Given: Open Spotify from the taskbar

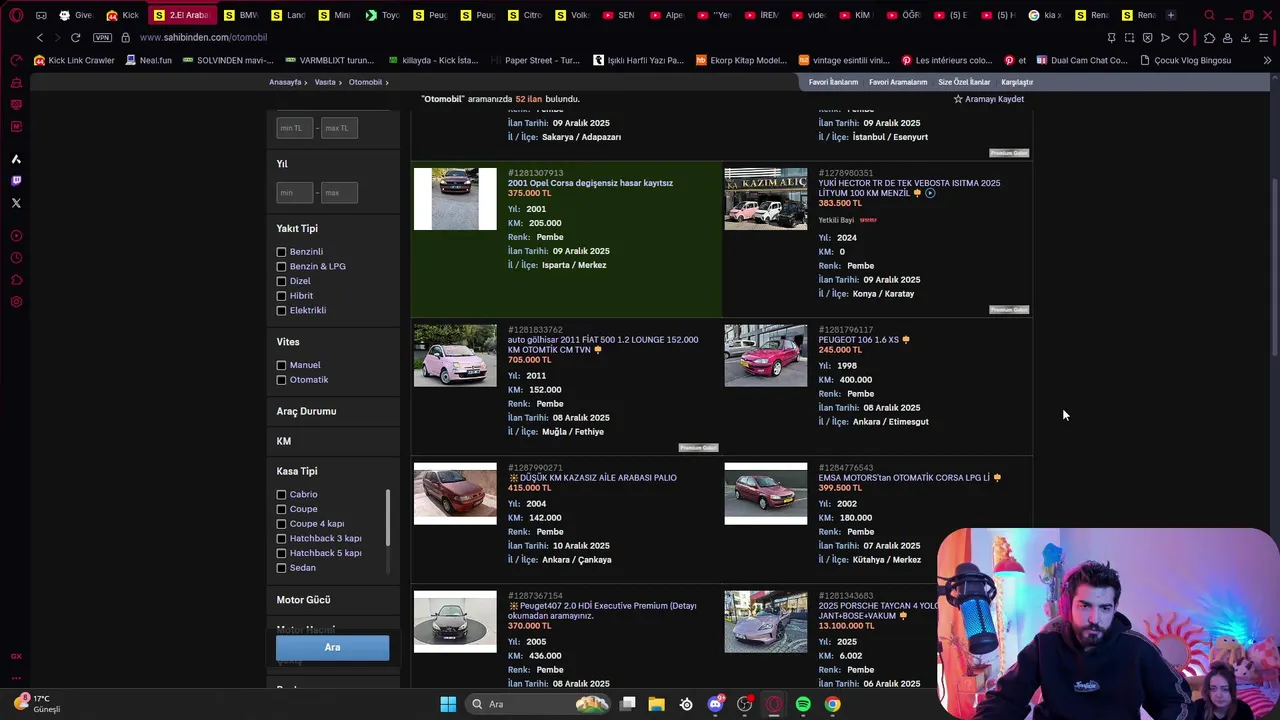Looking at the screenshot, I should (x=803, y=704).
